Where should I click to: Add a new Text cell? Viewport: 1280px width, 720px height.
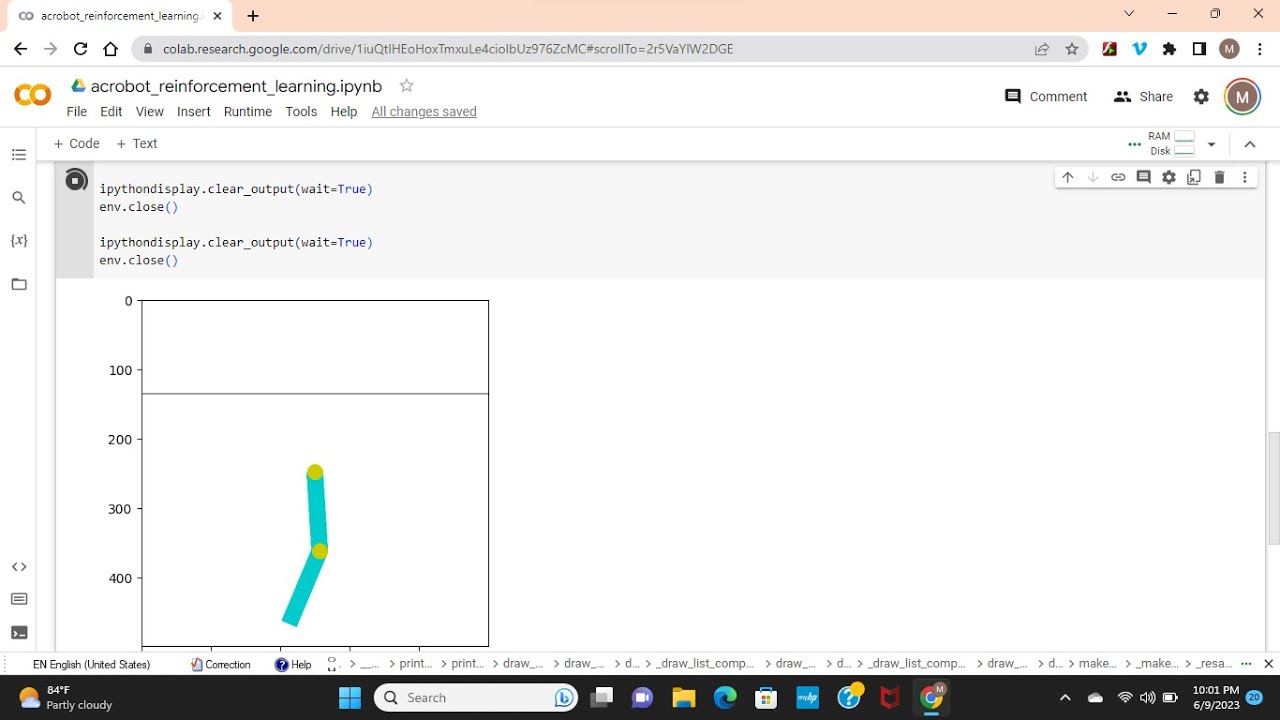tap(137, 144)
